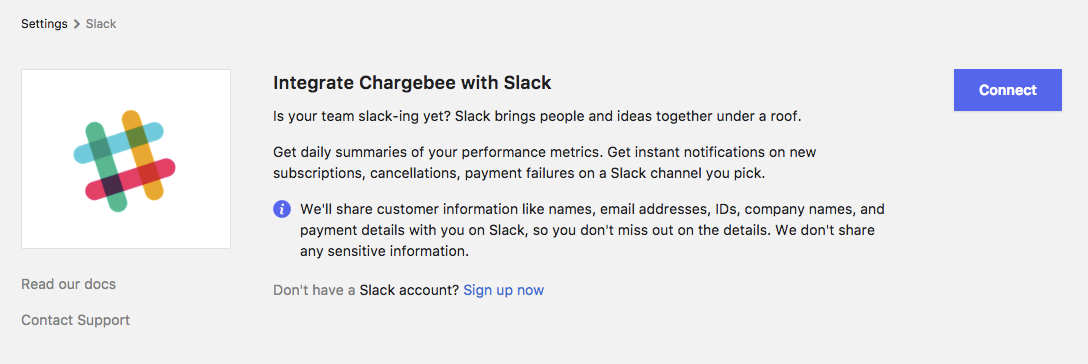Click the Slack hashtag logo center
Viewport: 1088px width, 364px height.
pos(124,160)
